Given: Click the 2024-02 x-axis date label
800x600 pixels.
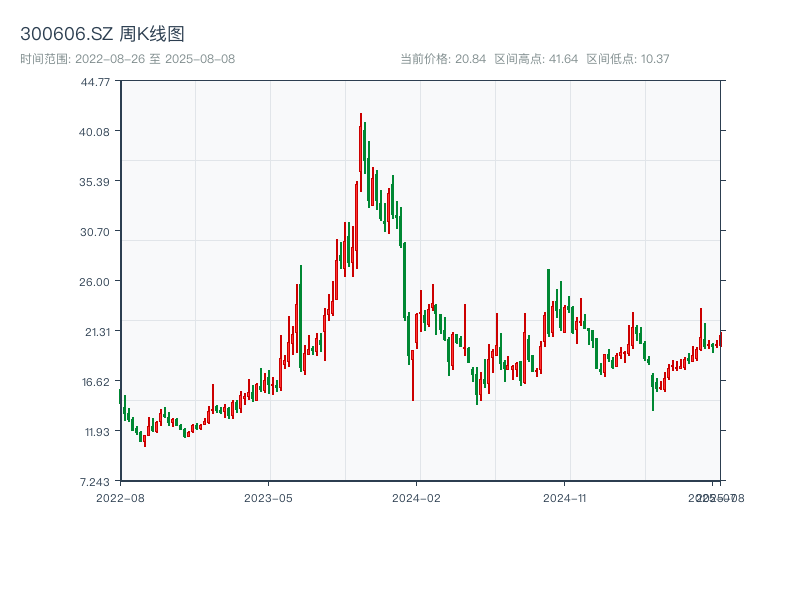Looking at the screenshot, I should point(416,497).
